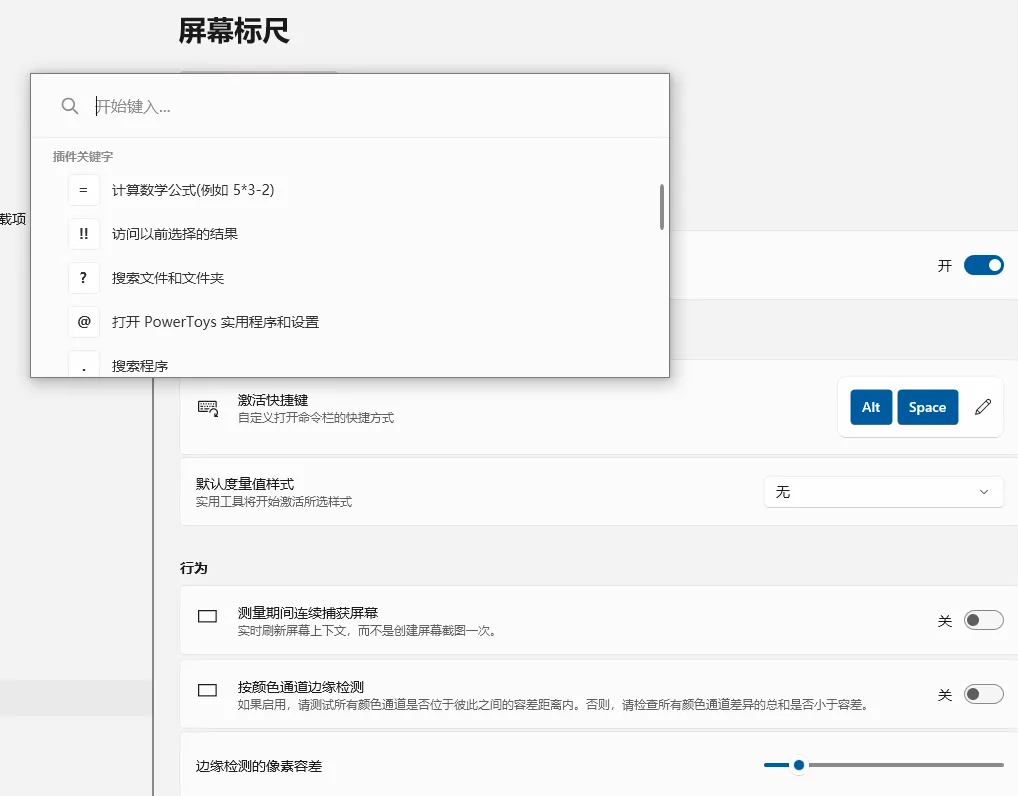Click the chevron arrow in the 无 combo box
This screenshot has width=1018, height=796.
pyautogui.click(x=984, y=492)
